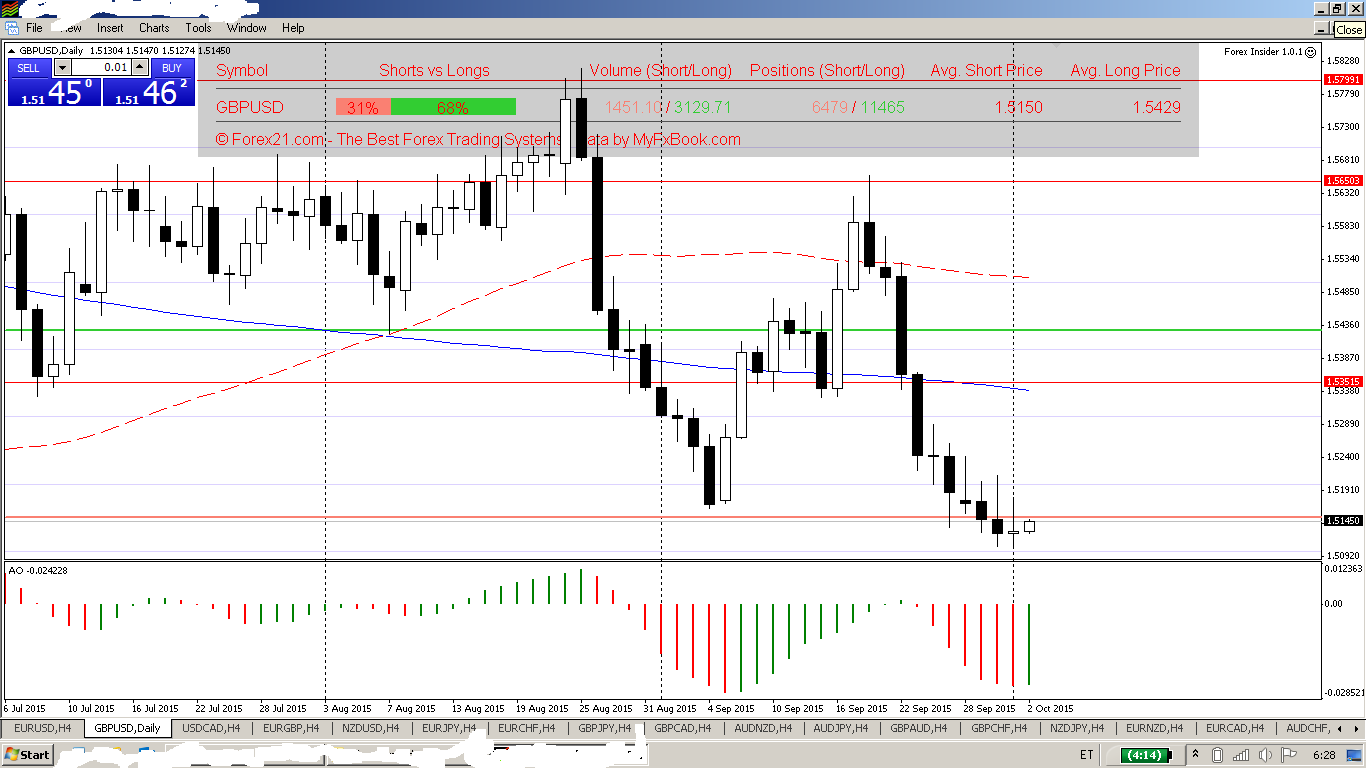Click the Forex Insider 1.0.1 smiley label

pyautogui.click(x=1270, y=51)
